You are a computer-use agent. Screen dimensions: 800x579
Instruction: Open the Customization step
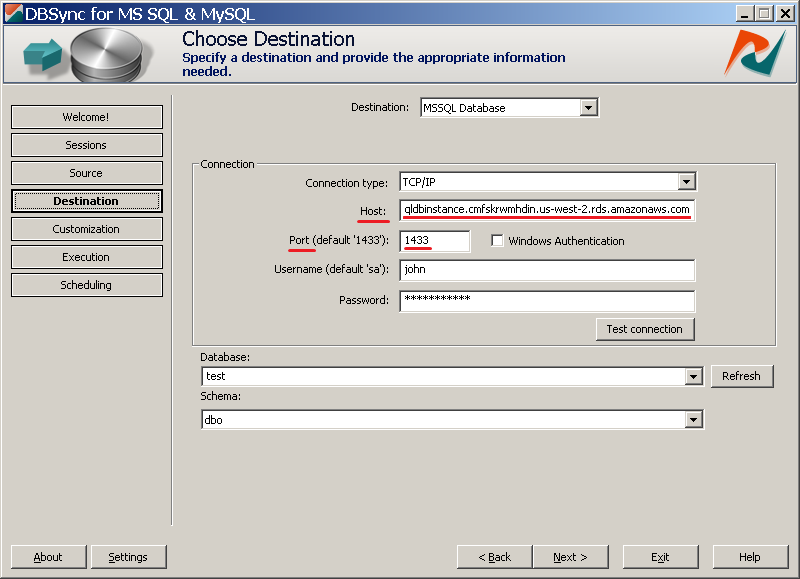click(x=86, y=229)
